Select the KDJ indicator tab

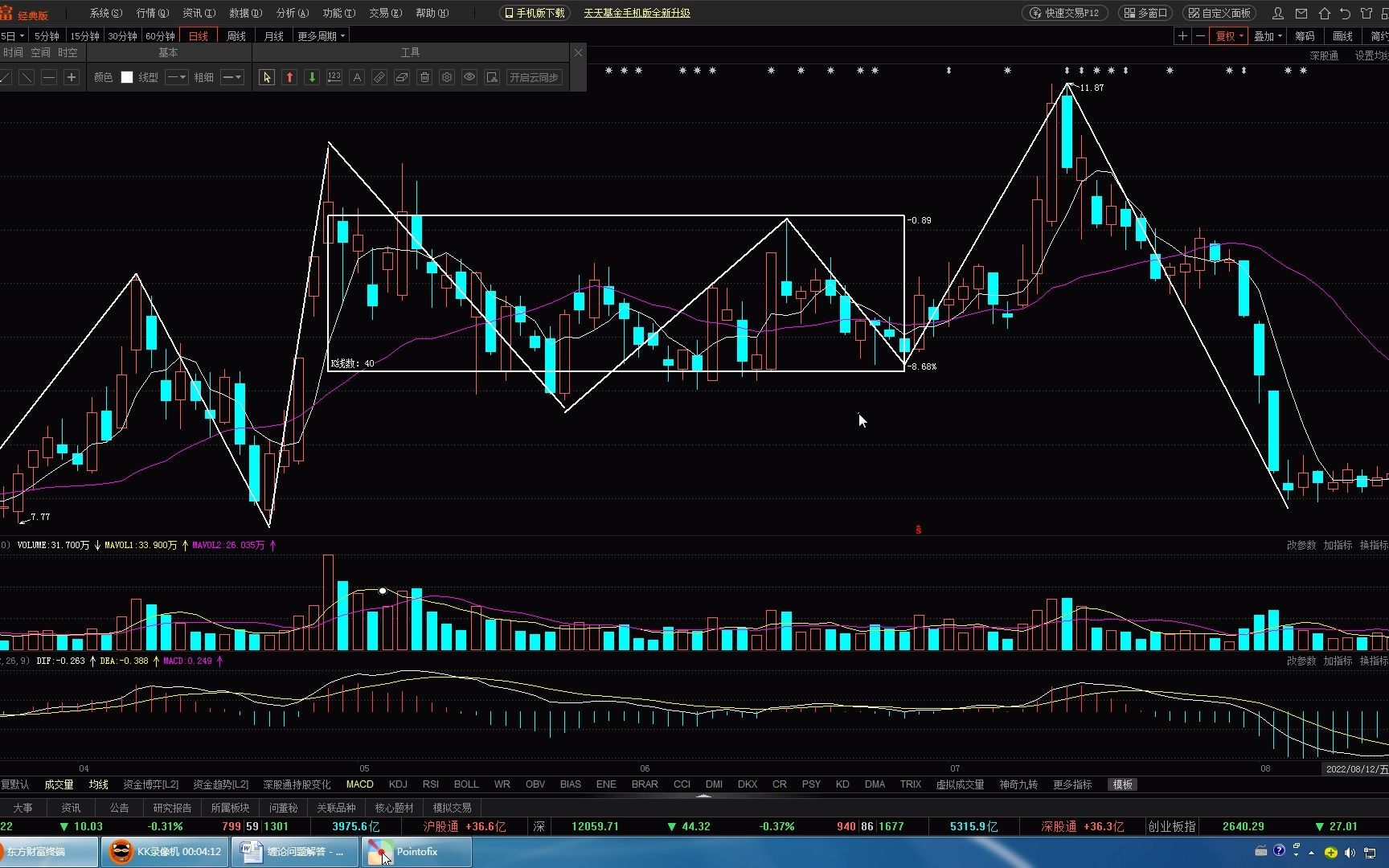click(398, 784)
